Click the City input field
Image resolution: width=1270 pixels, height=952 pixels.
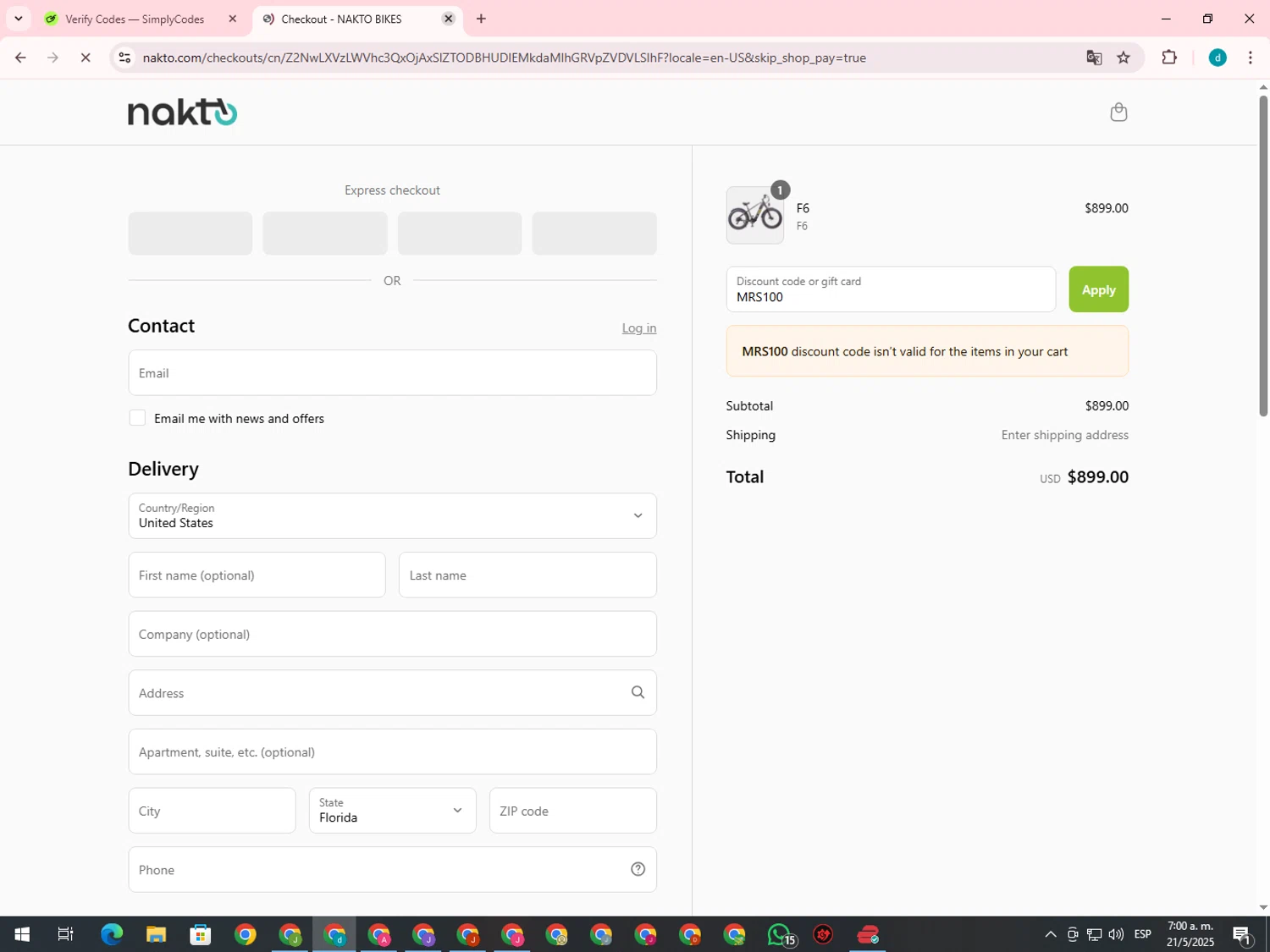pyautogui.click(x=212, y=811)
